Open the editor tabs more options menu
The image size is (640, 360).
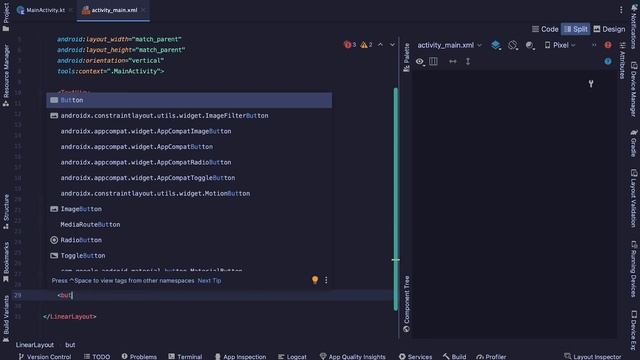click(621, 10)
